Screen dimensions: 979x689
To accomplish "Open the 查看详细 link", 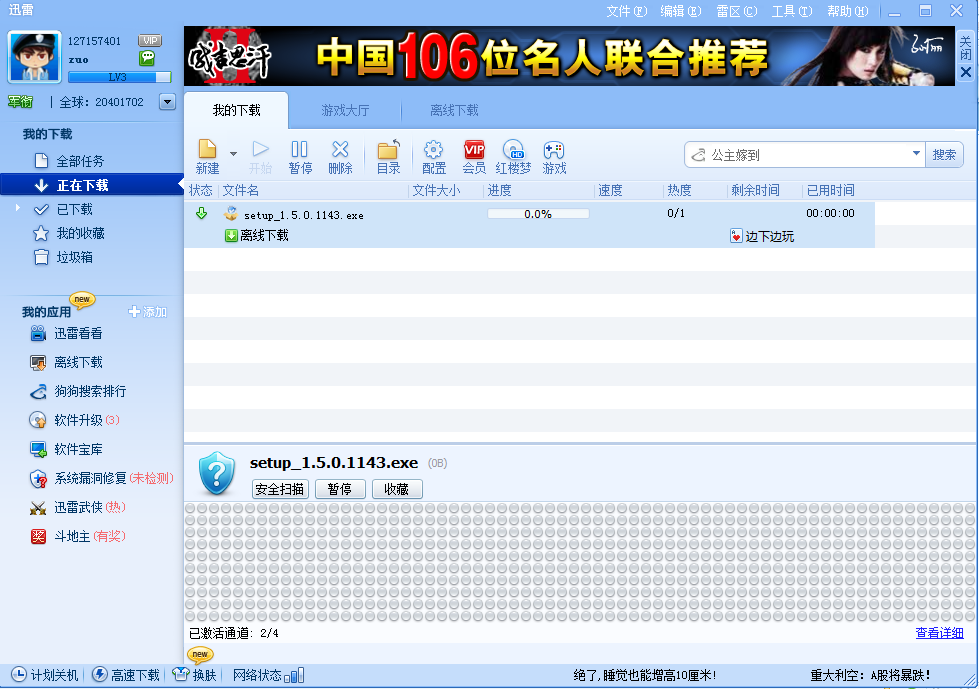I will 939,633.
